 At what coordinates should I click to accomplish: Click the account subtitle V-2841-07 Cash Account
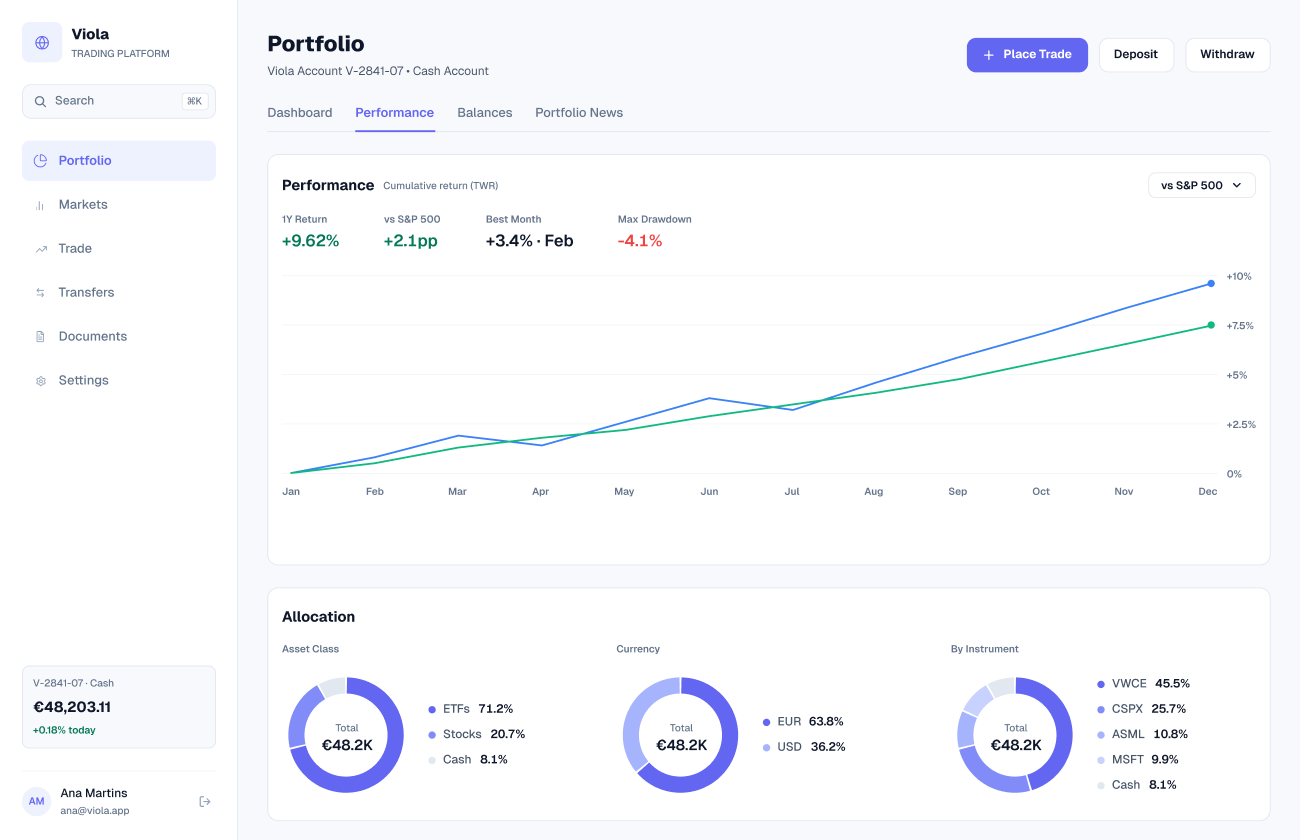[378, 71]
